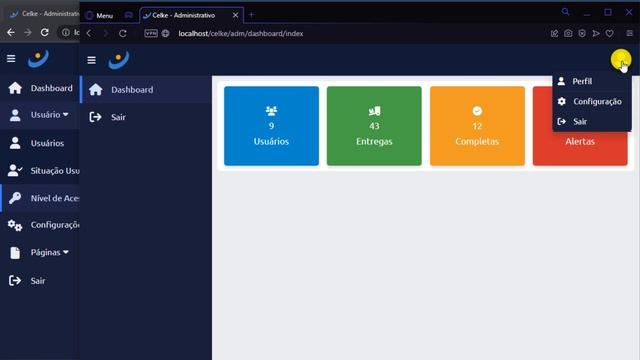This screenshot has height=360, width=640.
Task: Open Opera Menu button
Action: coord(99,16)
